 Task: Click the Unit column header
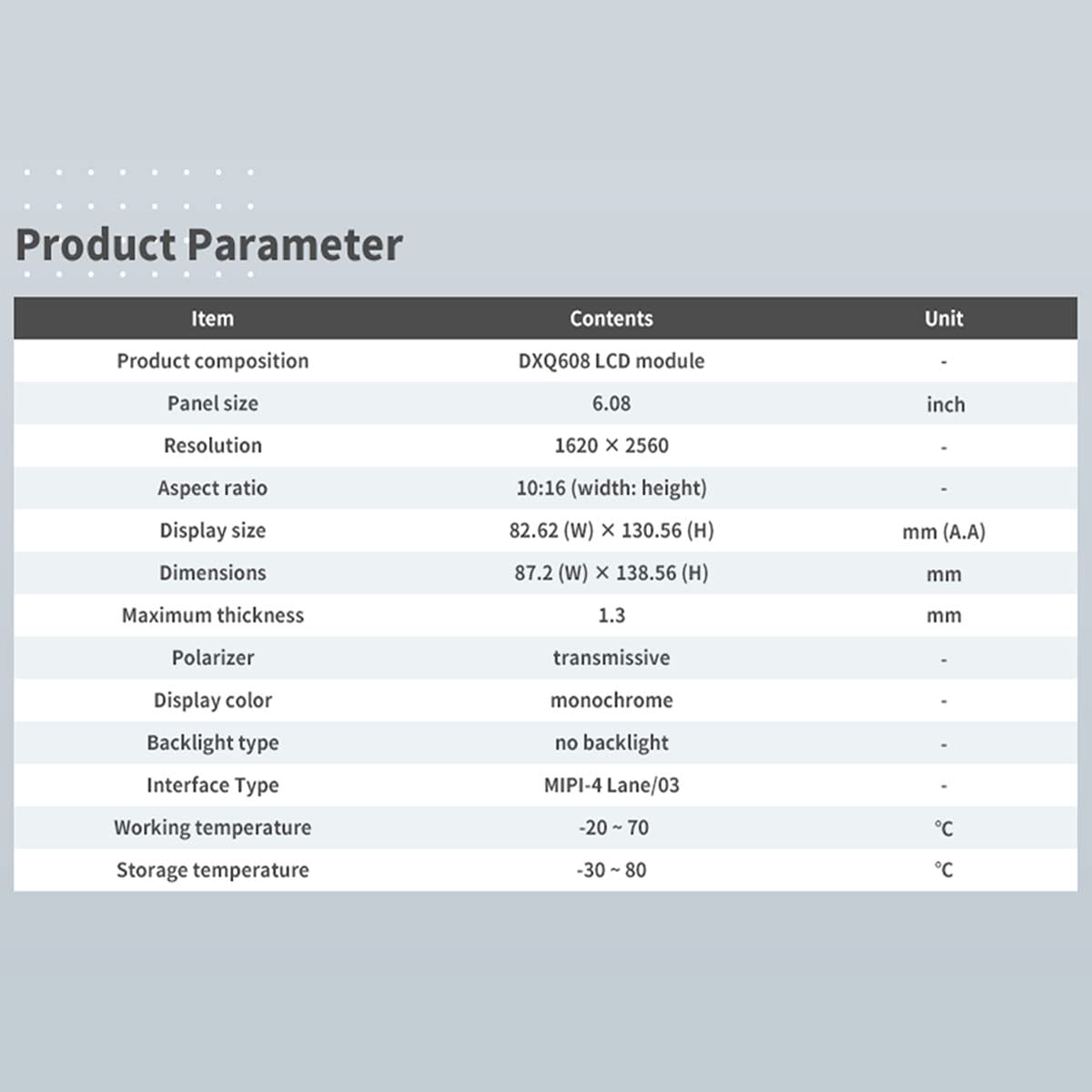pos(944,318)
